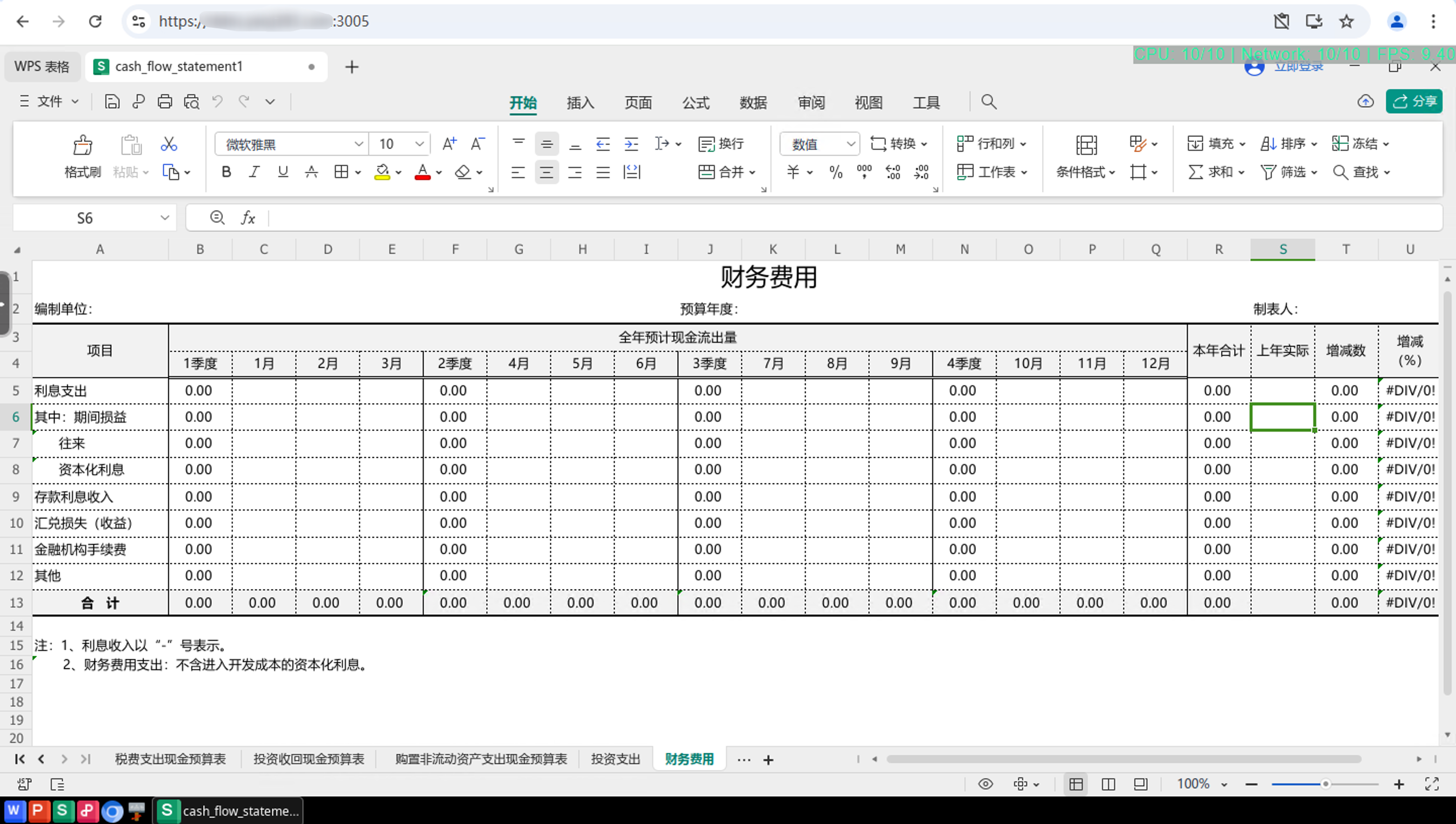The height and width of the screenshot is (824, 1456).
Task: Toggle middle vertical alignment
Action: (547, 144)
